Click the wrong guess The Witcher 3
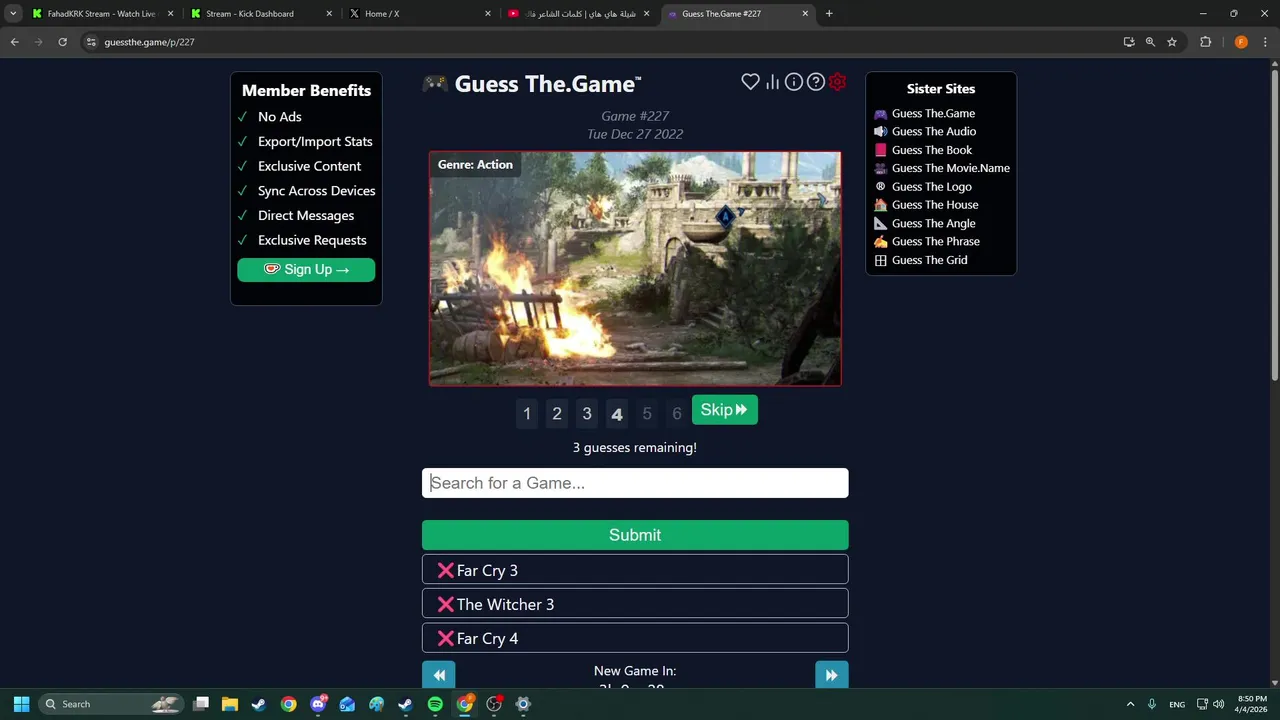The image size is (1280, 720). (x=635, y=604)
